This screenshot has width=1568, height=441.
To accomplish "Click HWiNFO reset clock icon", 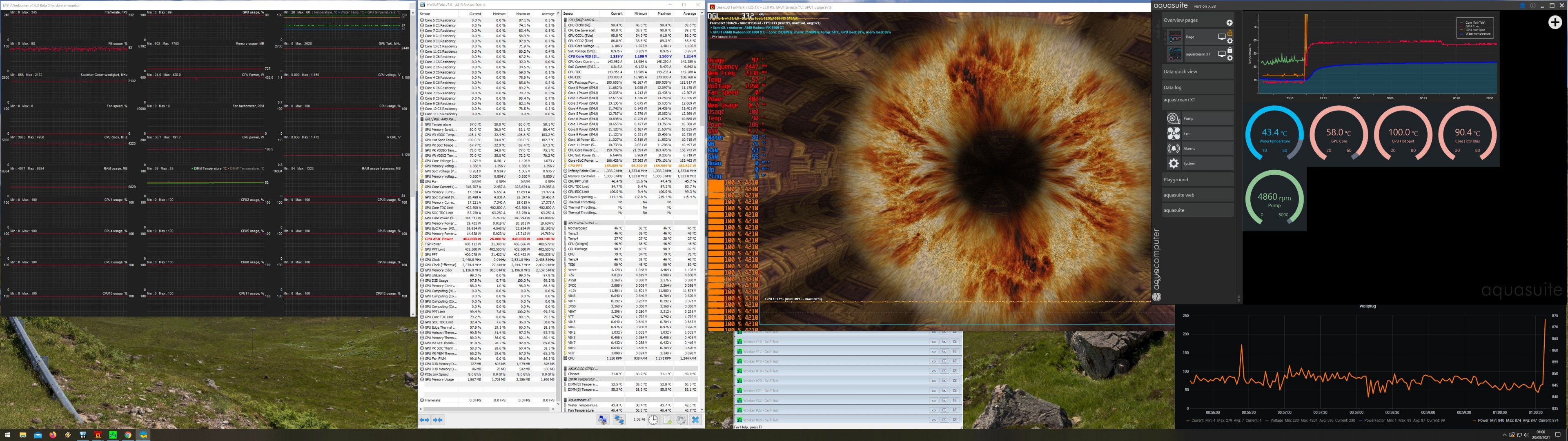I will point(653,420).
